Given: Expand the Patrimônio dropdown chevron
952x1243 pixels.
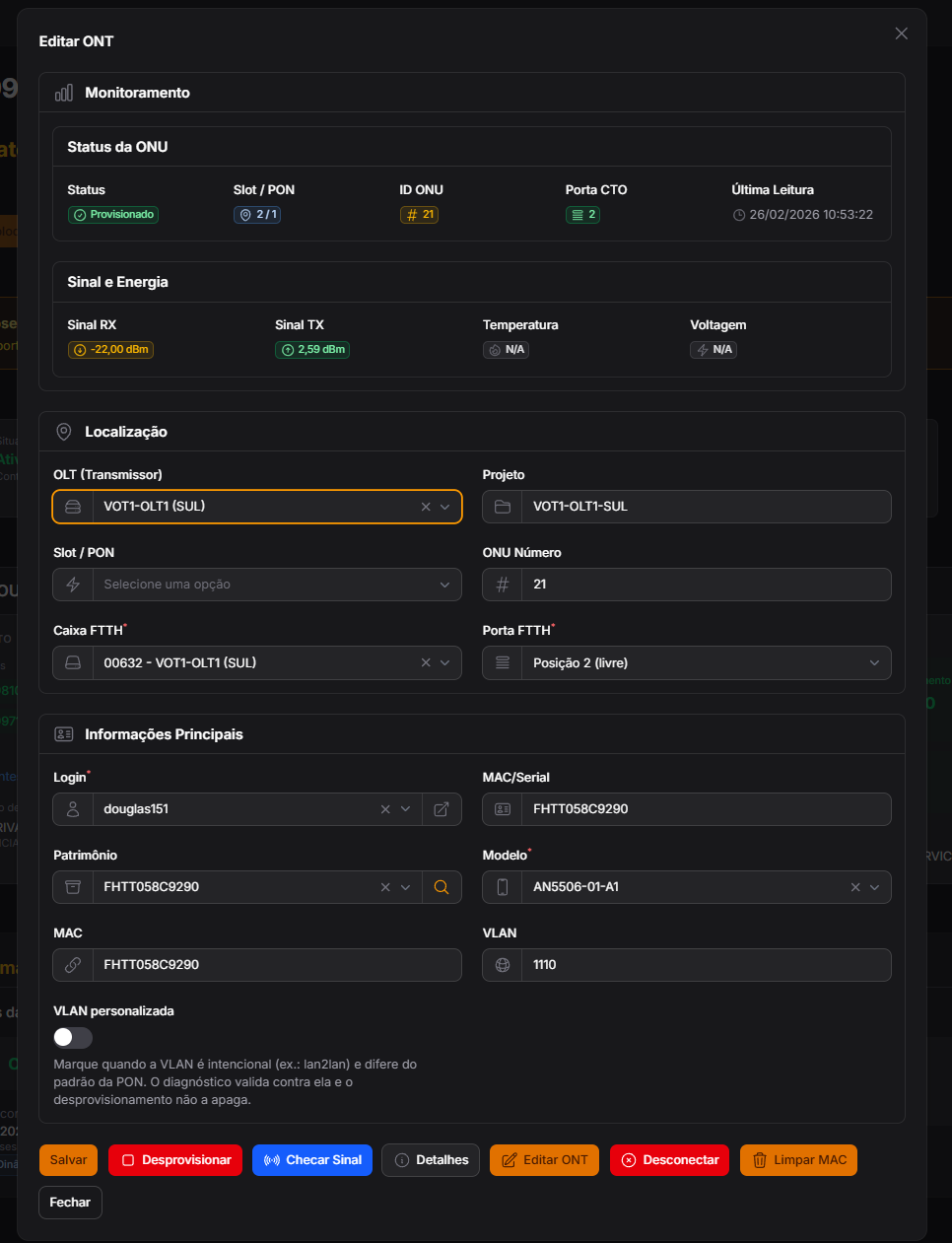Looking at the screenshot, I should (405, 887).
